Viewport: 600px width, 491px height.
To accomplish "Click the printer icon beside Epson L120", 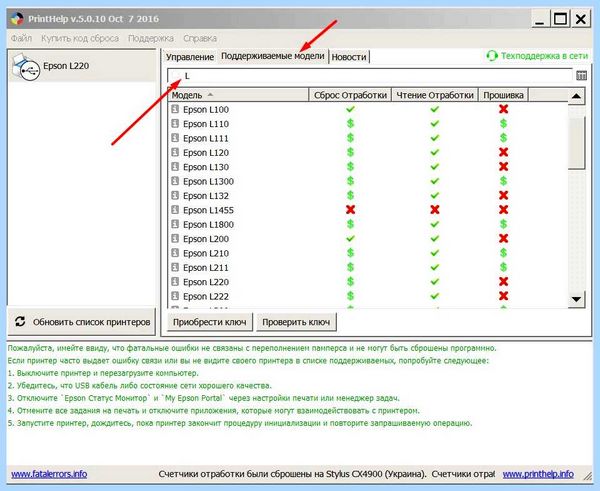I will [x=175, y=152].
